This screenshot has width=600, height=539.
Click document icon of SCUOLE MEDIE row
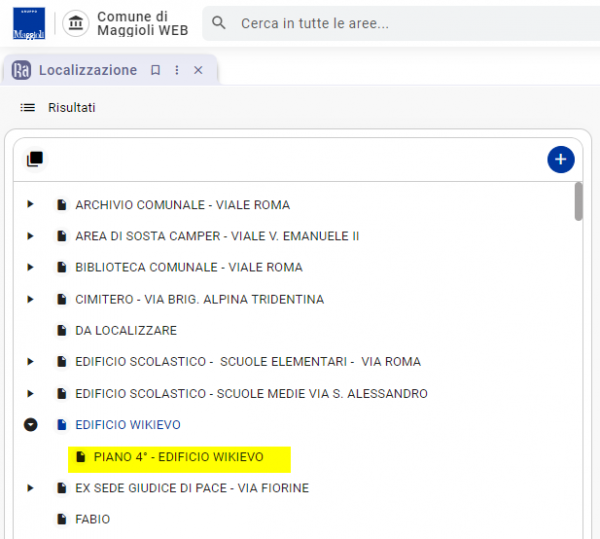click(x=62, y=394)
